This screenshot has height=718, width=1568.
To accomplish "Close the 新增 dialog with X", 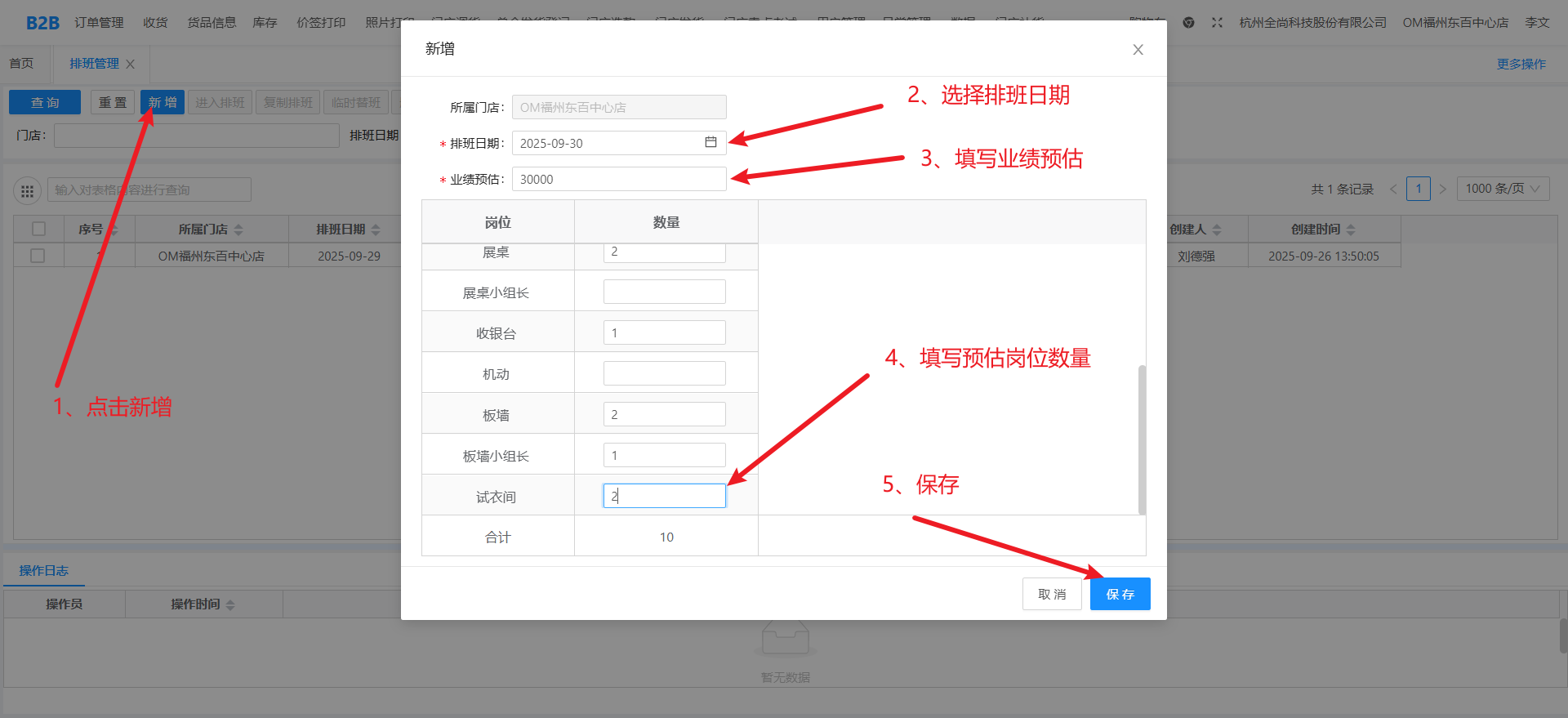I will click(1138, 50).
